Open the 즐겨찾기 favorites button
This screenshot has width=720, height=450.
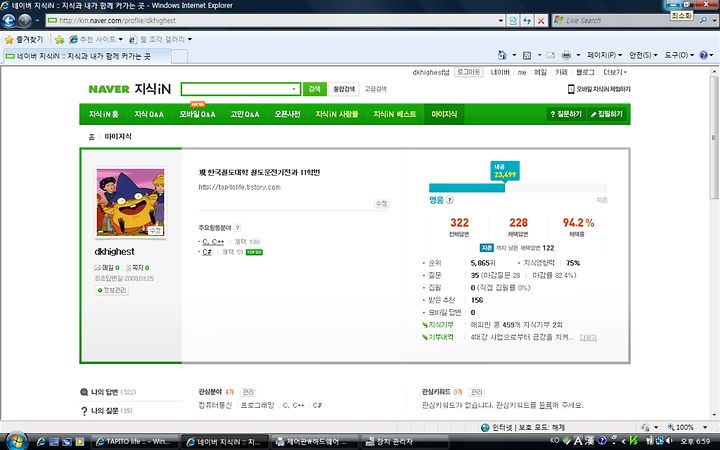[x=24, y=39]
